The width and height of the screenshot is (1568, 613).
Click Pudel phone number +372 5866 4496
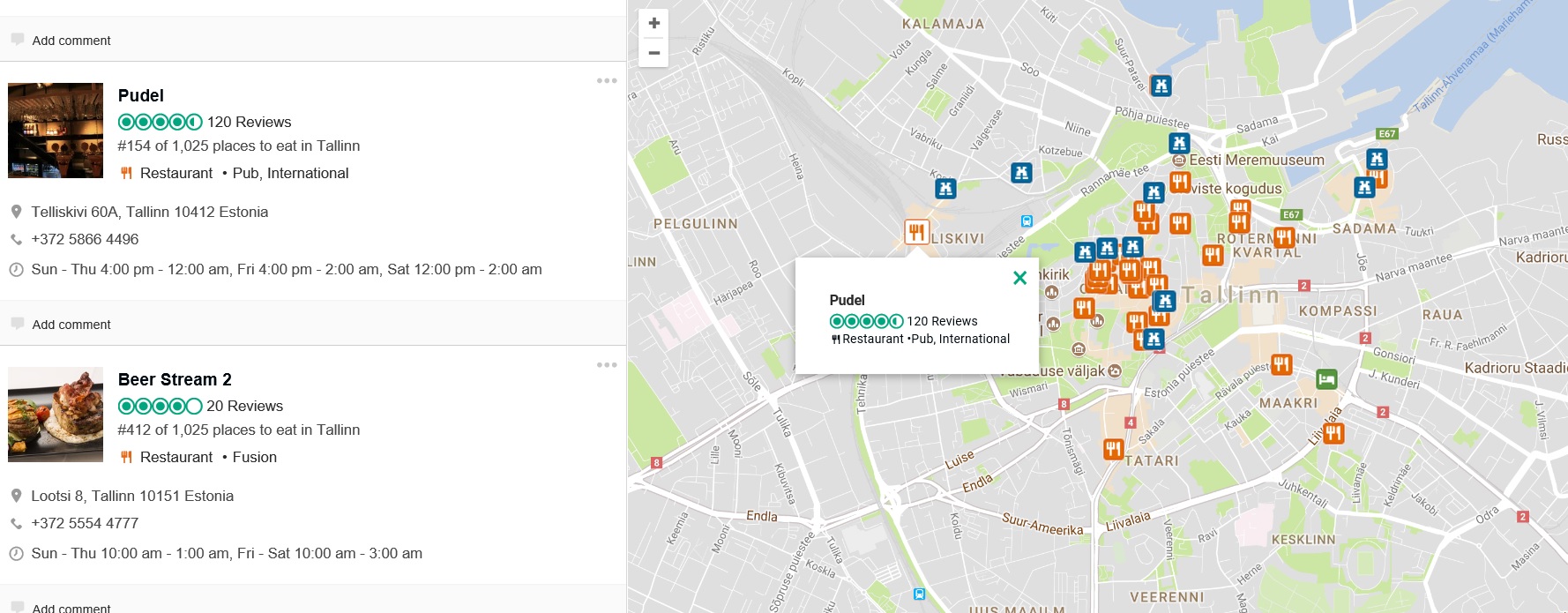point(85,239)
